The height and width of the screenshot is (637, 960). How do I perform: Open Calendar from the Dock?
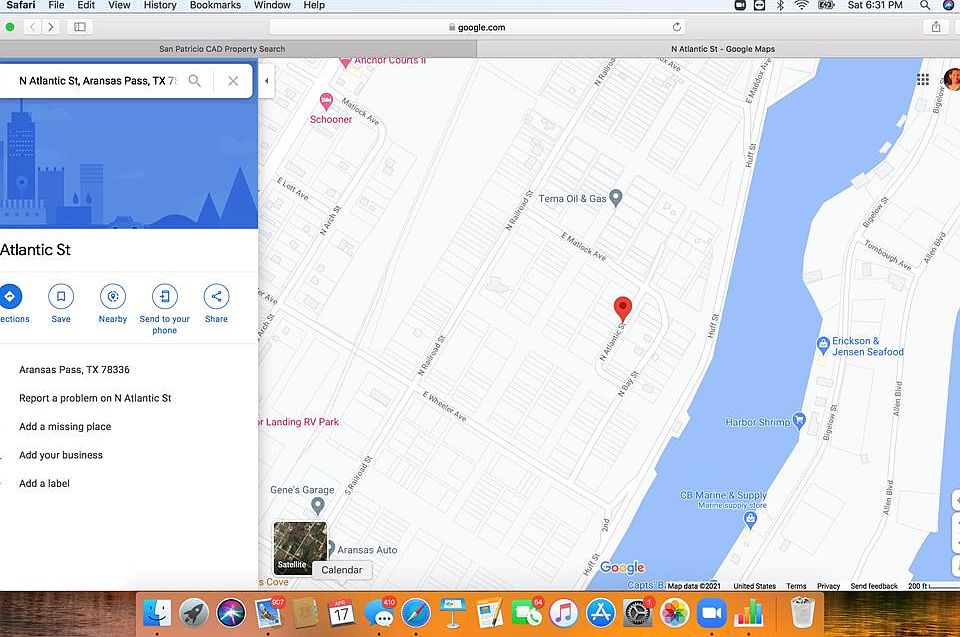(x=342, y=613)
